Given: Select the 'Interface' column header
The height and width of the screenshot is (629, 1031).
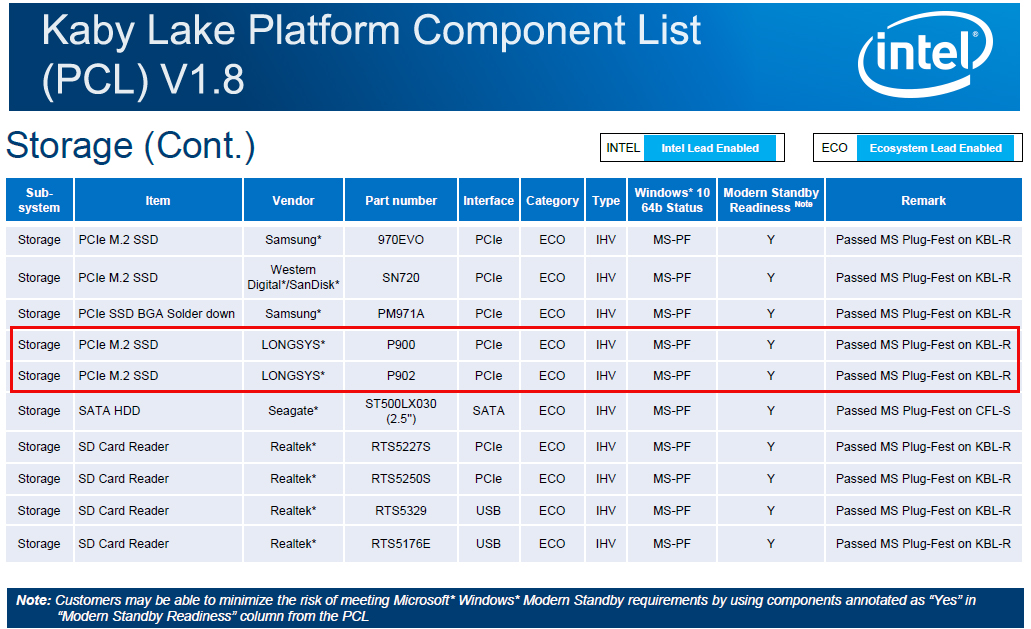Looking at the screenshot, I should click(x=489, y=200).
